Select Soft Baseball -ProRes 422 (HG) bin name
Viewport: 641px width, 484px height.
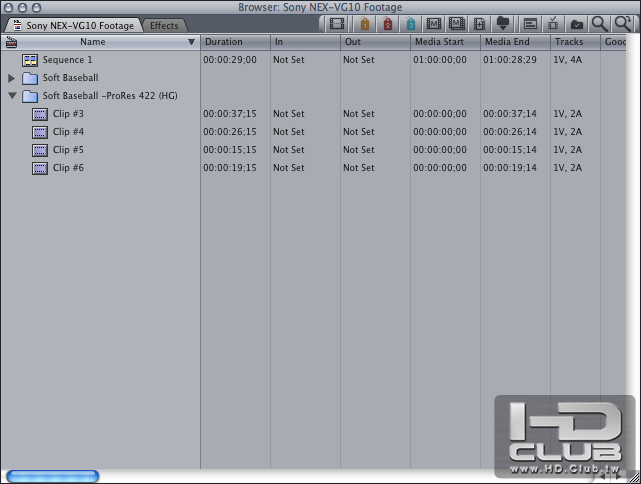click(x=110, y=96)
